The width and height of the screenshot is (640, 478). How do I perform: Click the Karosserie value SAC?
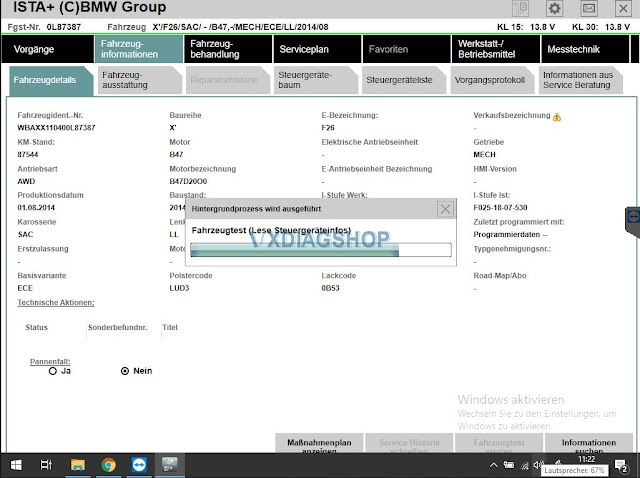(25, 235)
